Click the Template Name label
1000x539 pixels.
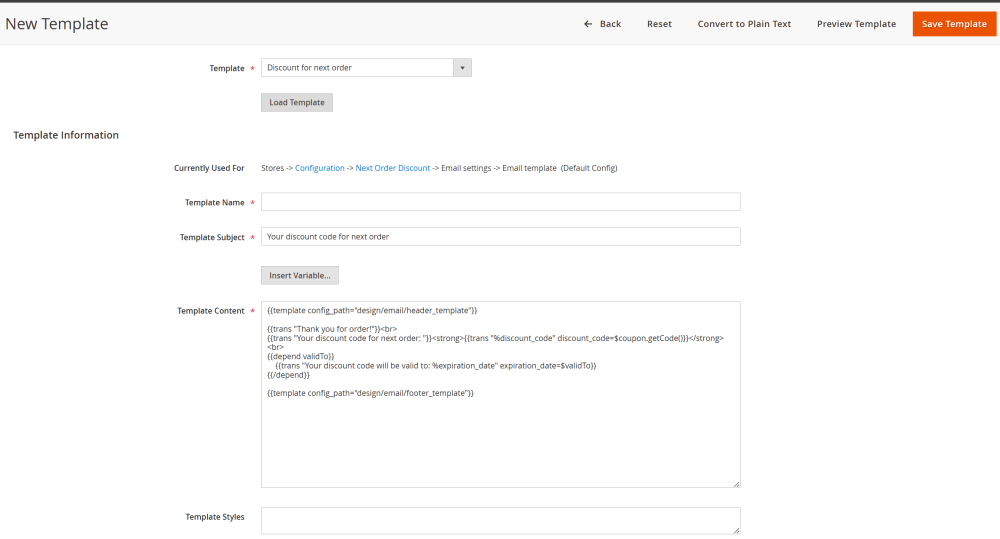tap(214, 203)
